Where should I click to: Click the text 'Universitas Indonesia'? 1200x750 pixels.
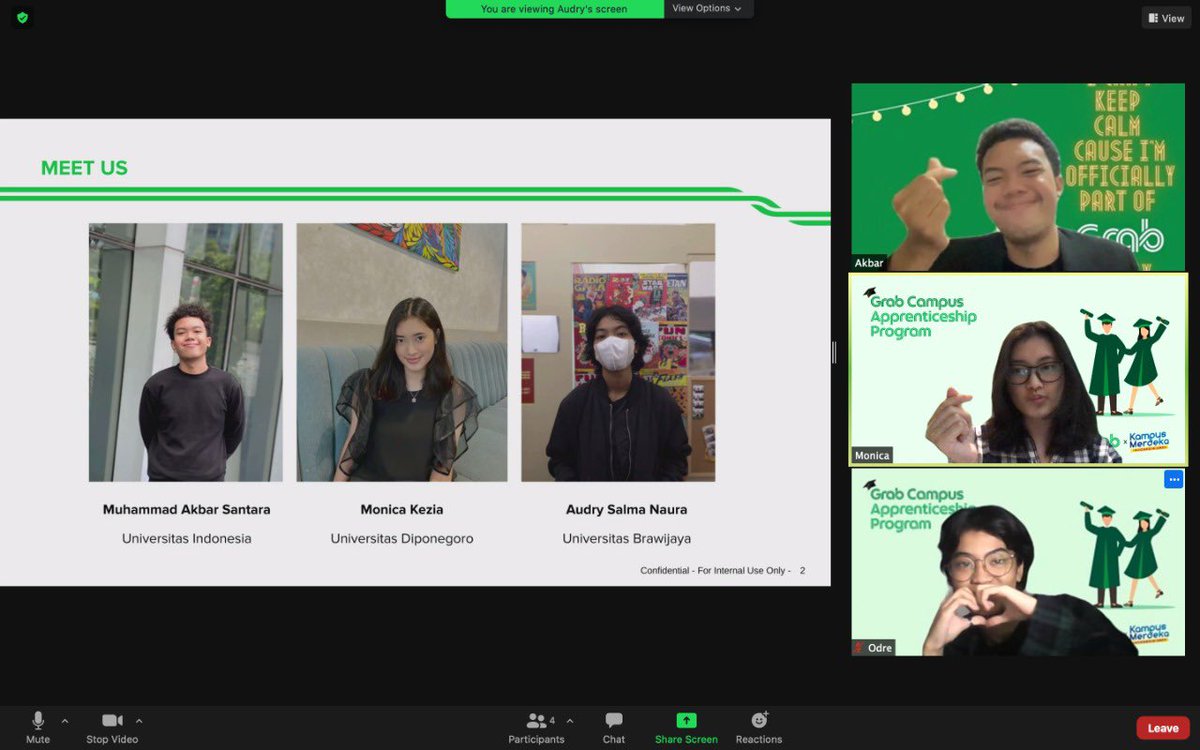(x=186, y=539)
